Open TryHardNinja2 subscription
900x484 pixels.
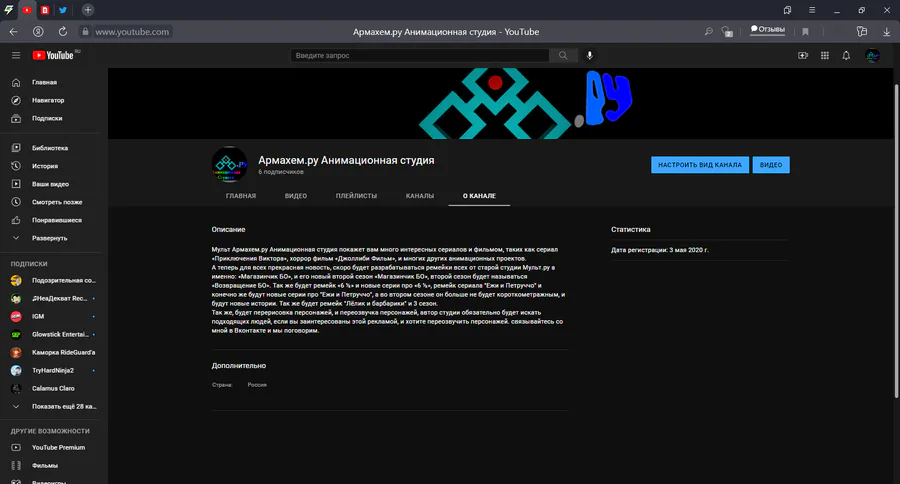click(x=54, y=370)
